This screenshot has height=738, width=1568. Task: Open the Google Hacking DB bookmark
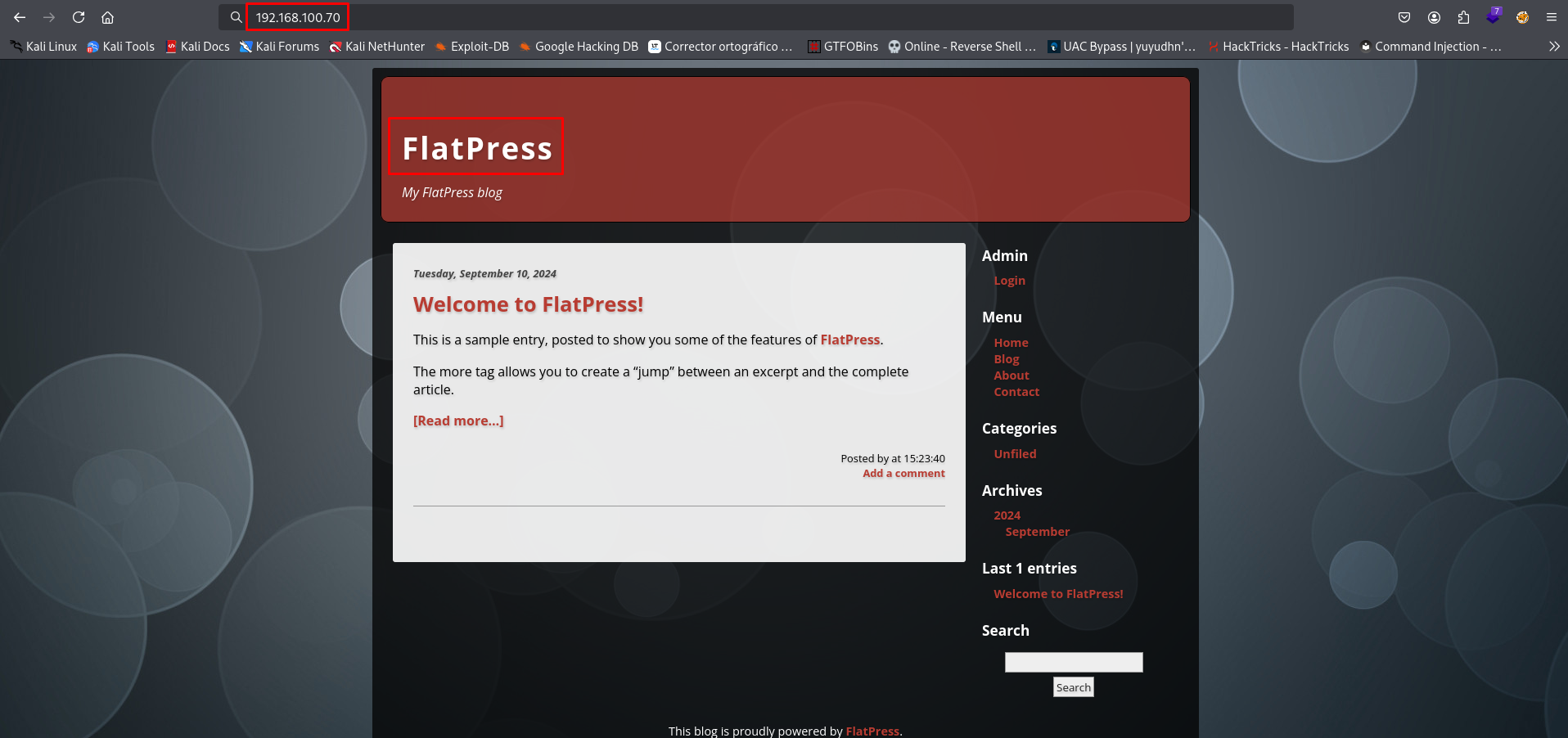579,47
